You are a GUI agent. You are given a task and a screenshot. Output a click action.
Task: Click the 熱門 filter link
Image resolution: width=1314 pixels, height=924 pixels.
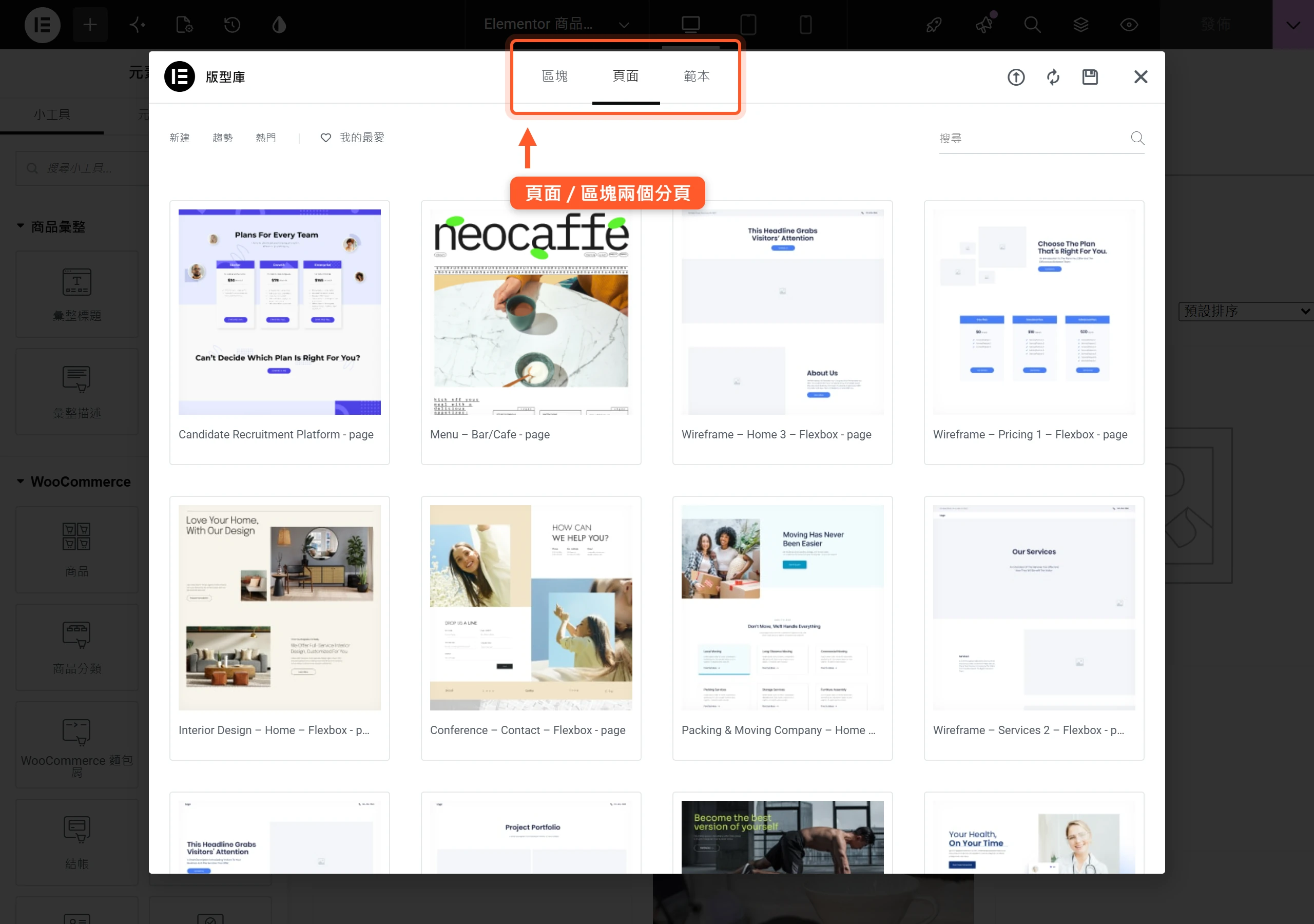click(x=265, y=138)
